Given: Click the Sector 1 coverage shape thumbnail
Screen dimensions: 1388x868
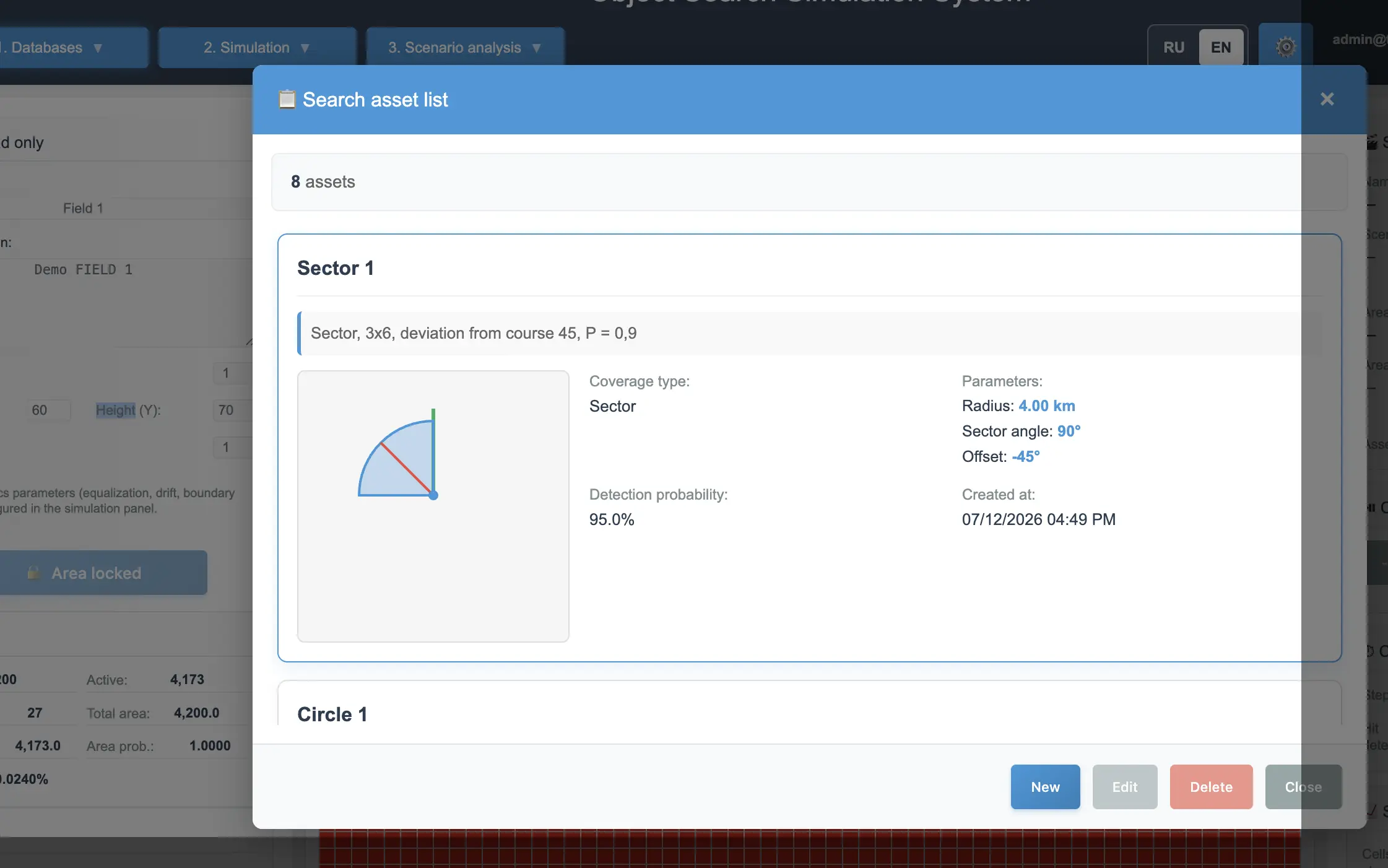Looking at the screenshot, I should (x=433, y=506).
